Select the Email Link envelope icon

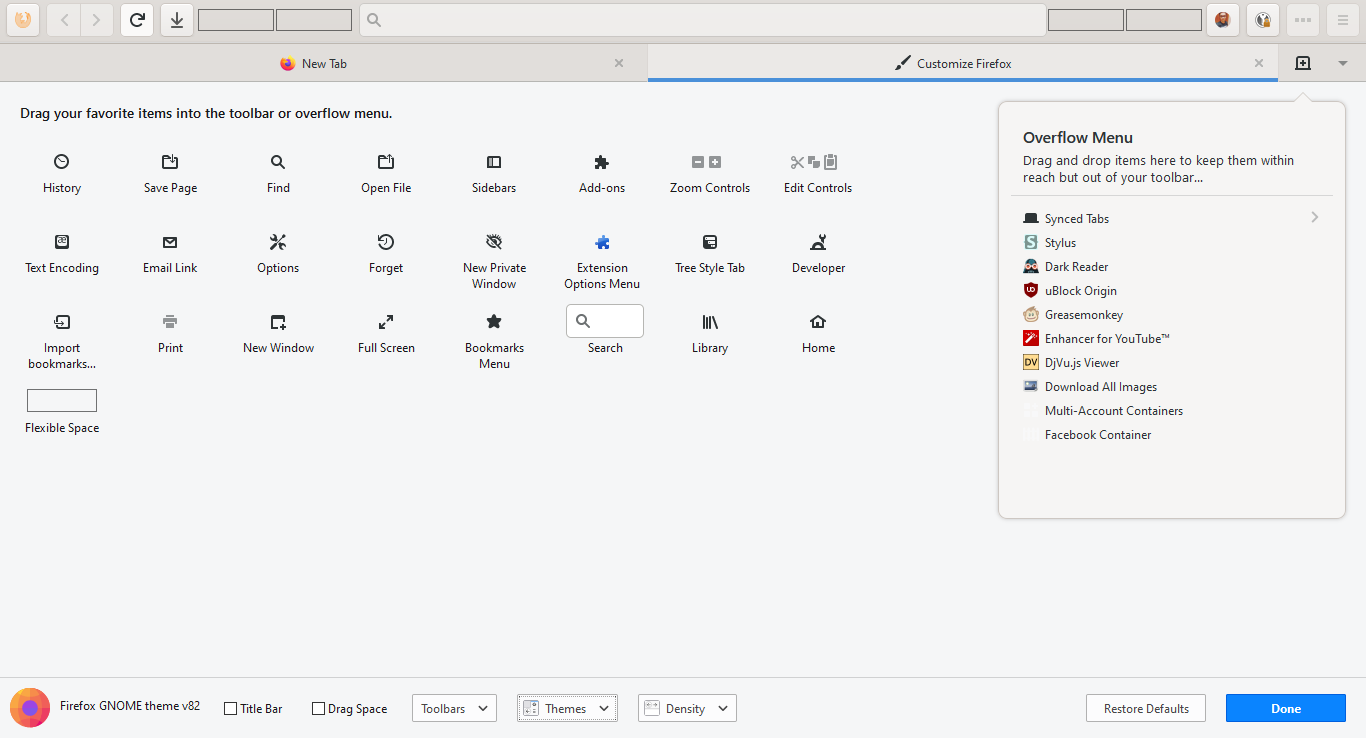(x=170, y=242)
